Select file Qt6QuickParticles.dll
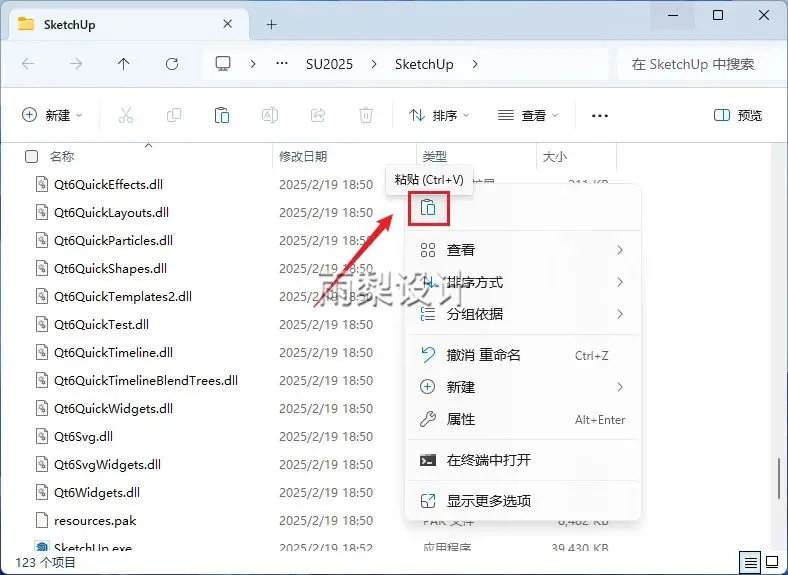Viewport: 788px width, 575px height. click(x=113, y=240)
